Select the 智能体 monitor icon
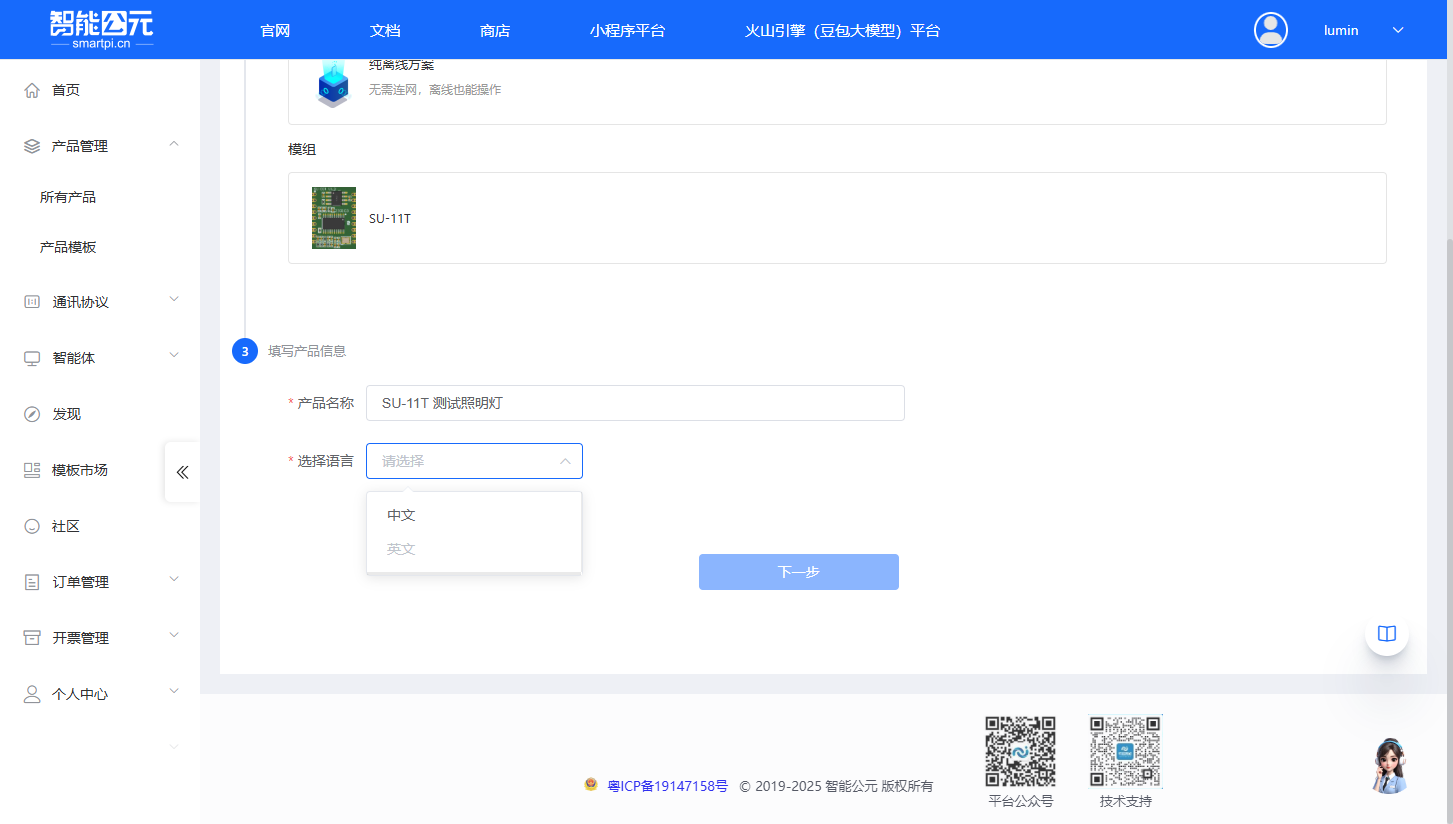 click(x=30, y=357)
